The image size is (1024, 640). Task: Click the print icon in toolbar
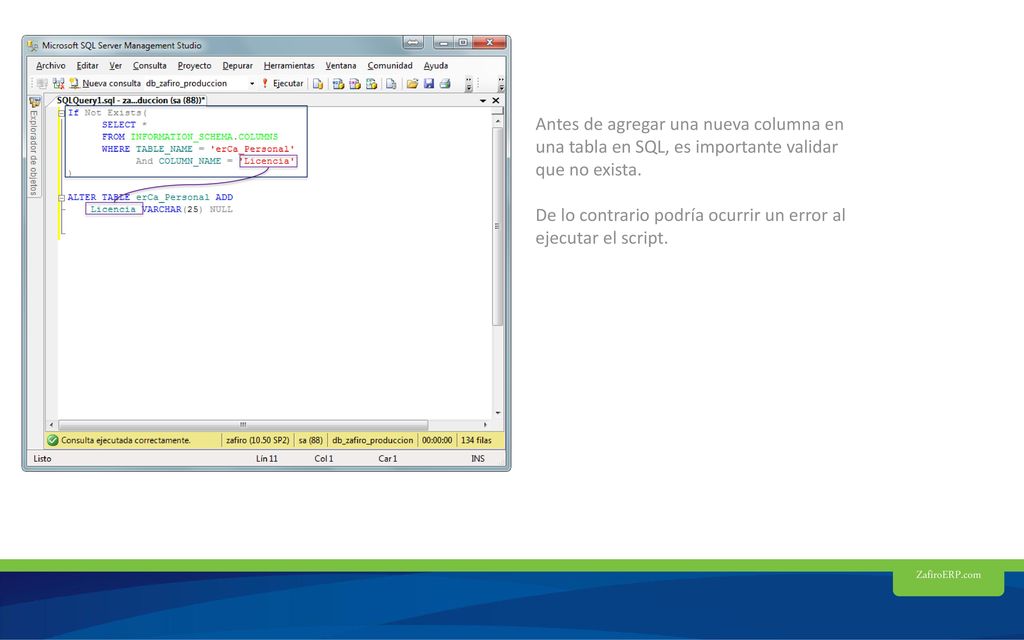click(445, 84)
